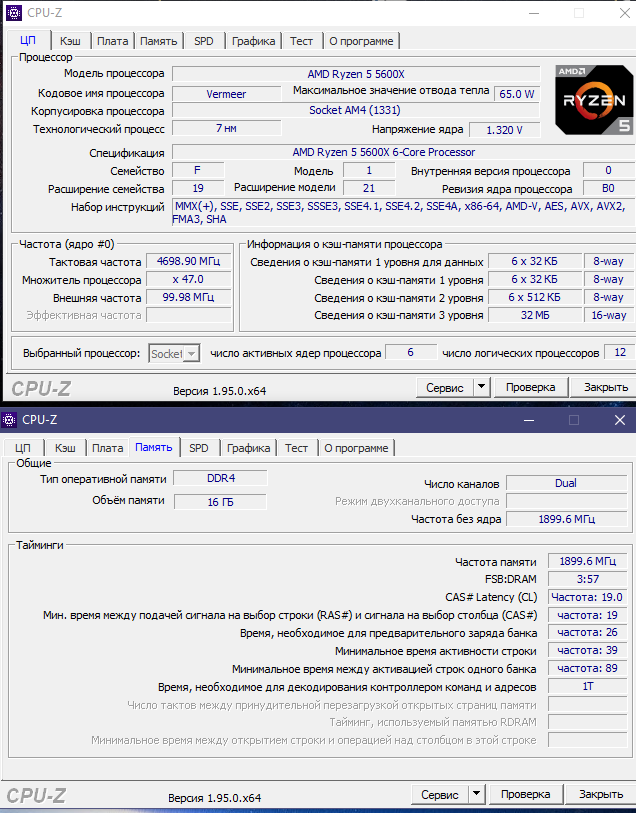Image resolution: width=636 pixels, height=813 pixels.
Task: Select the Память tab in the upper window
Action: (x=159, y=41)
